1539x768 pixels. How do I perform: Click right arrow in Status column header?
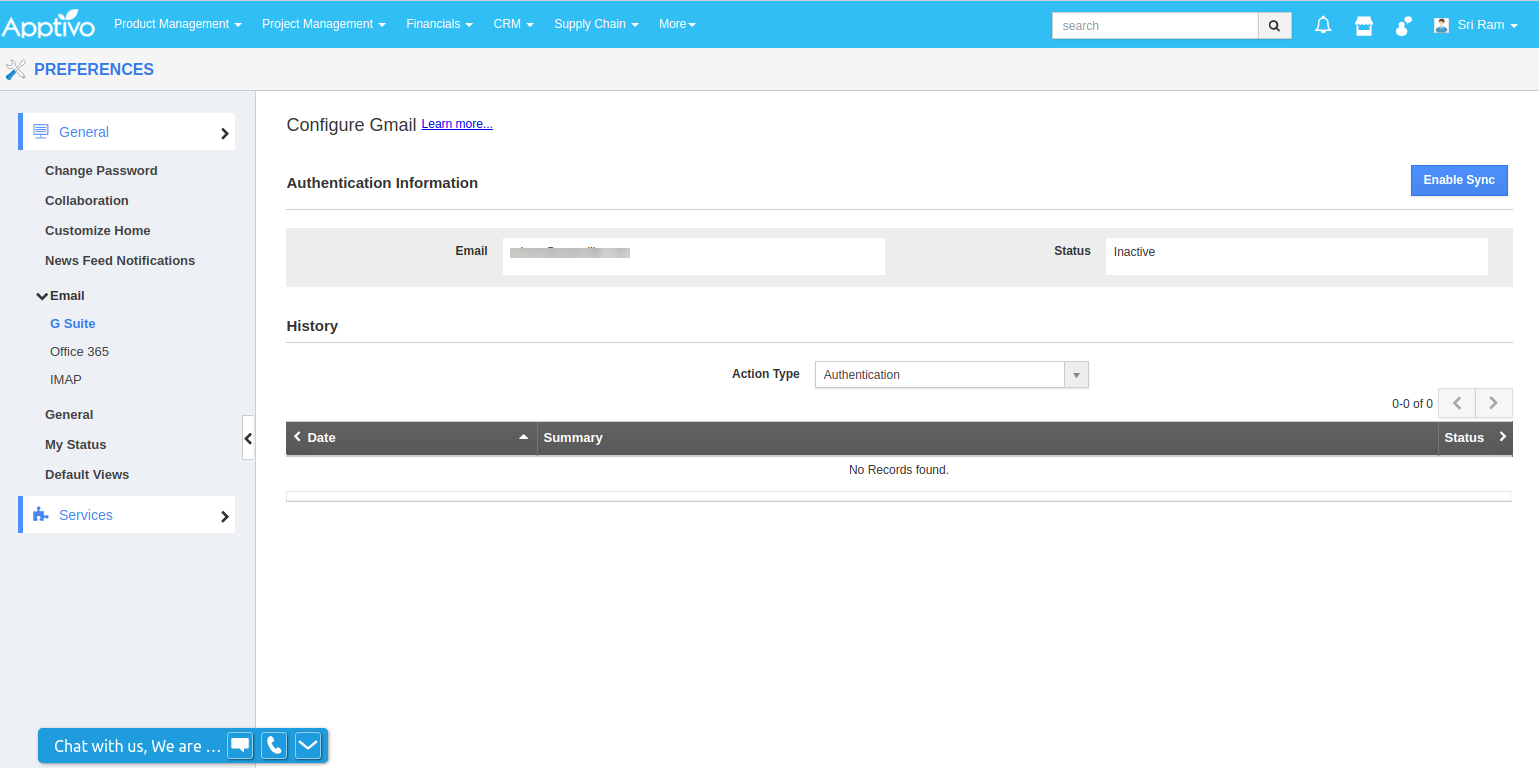click(1502, 437)
